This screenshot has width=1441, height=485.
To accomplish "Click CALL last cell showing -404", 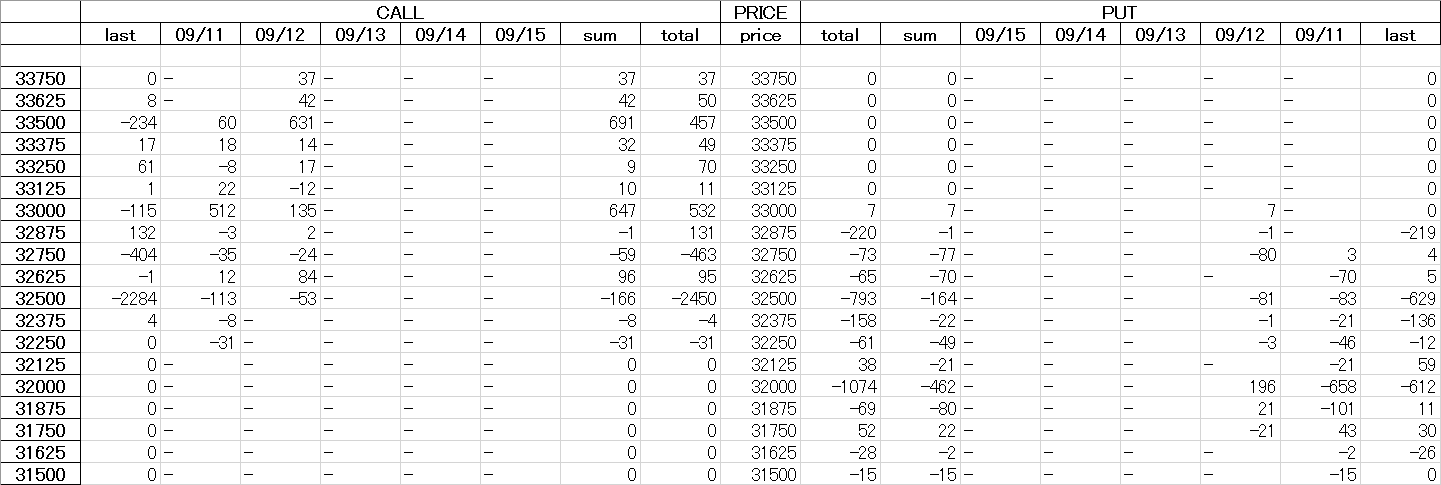I will coord(120,254).
